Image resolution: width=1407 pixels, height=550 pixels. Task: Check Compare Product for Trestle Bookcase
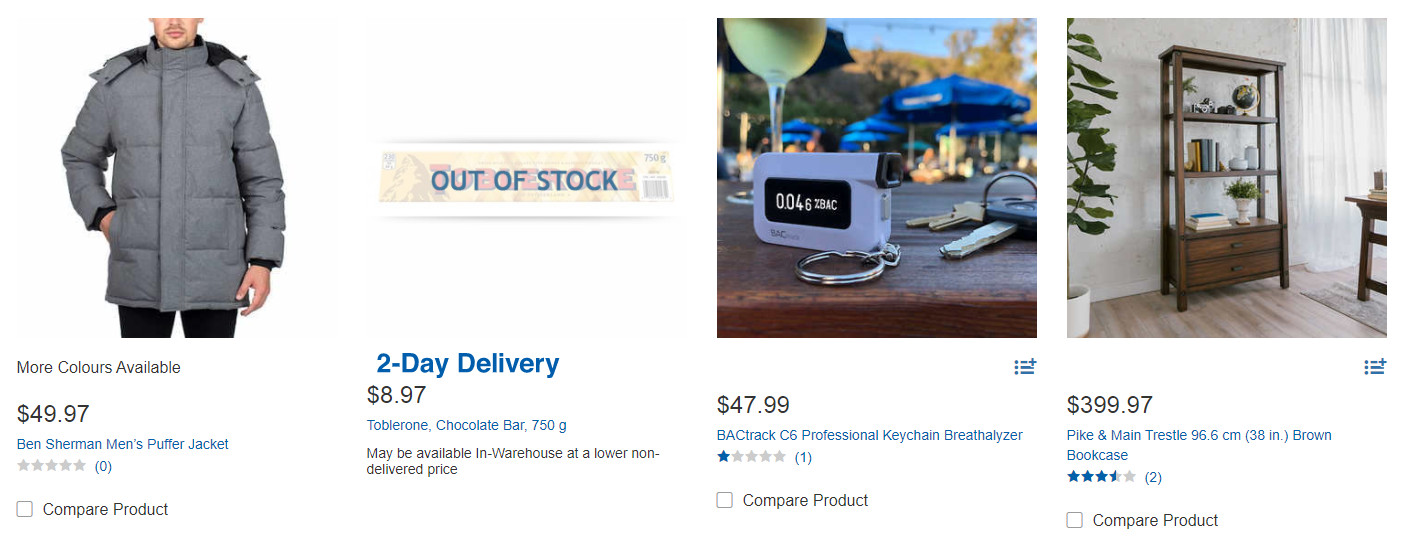[x=1075, y=520]
